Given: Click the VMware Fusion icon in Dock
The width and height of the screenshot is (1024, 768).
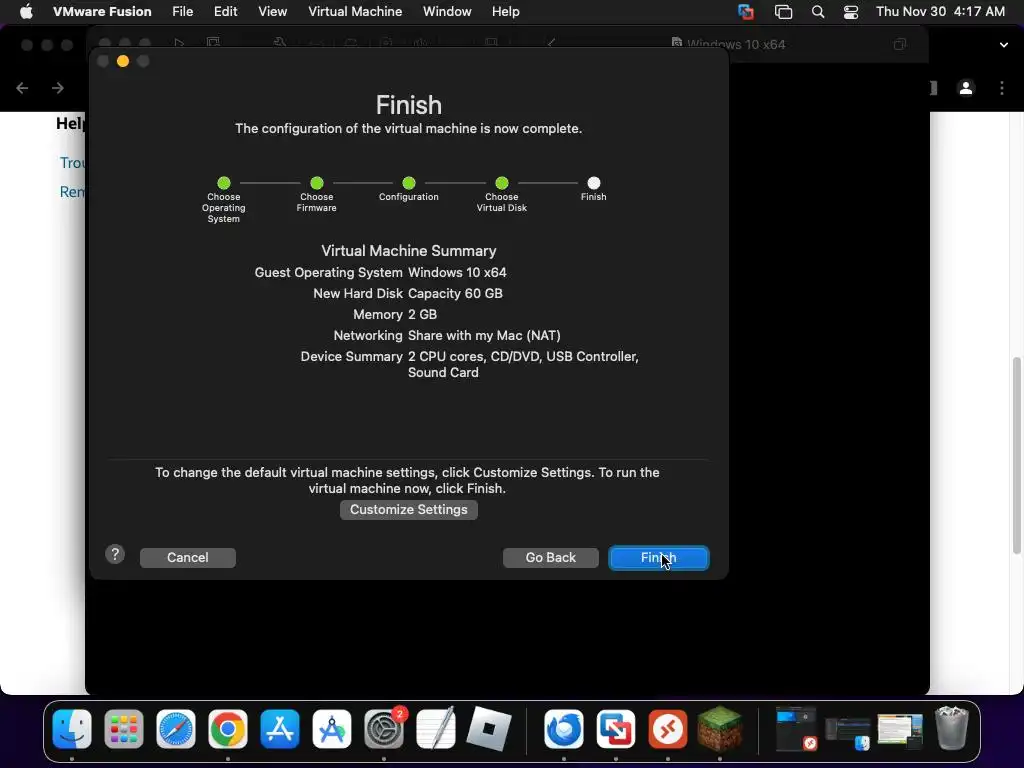Looking at the screenshot, I should [616, 729].
